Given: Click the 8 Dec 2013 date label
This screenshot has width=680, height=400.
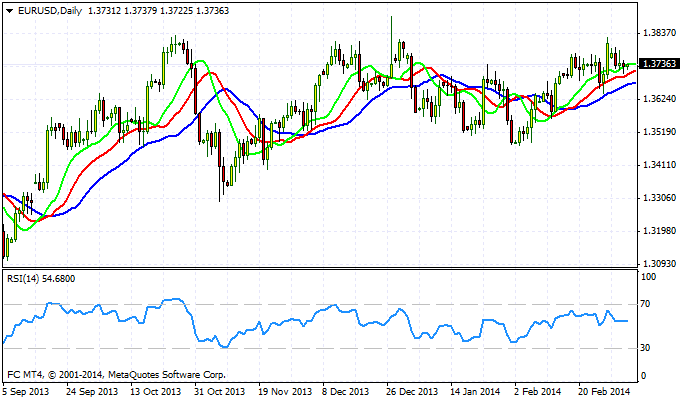Looking at the screenshot, I should pyautogui.click(x=346, y=391).
